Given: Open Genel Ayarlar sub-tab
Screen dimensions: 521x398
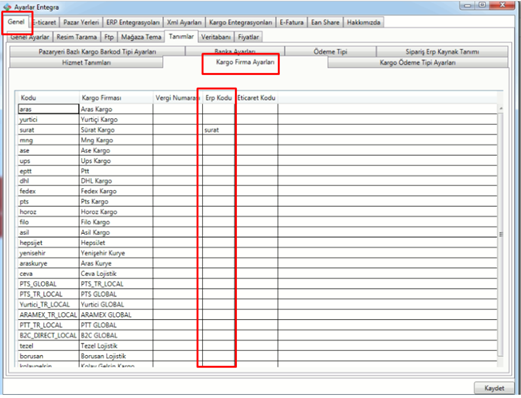Looking at the screenshot, I should (30, 37).
